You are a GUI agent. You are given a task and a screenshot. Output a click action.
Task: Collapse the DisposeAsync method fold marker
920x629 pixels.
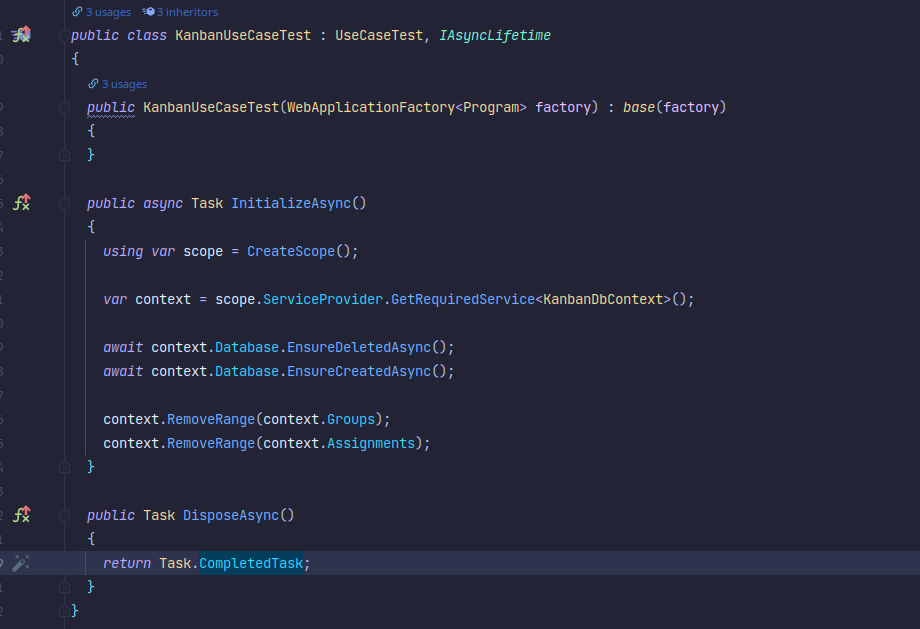[x=64, y=516]
